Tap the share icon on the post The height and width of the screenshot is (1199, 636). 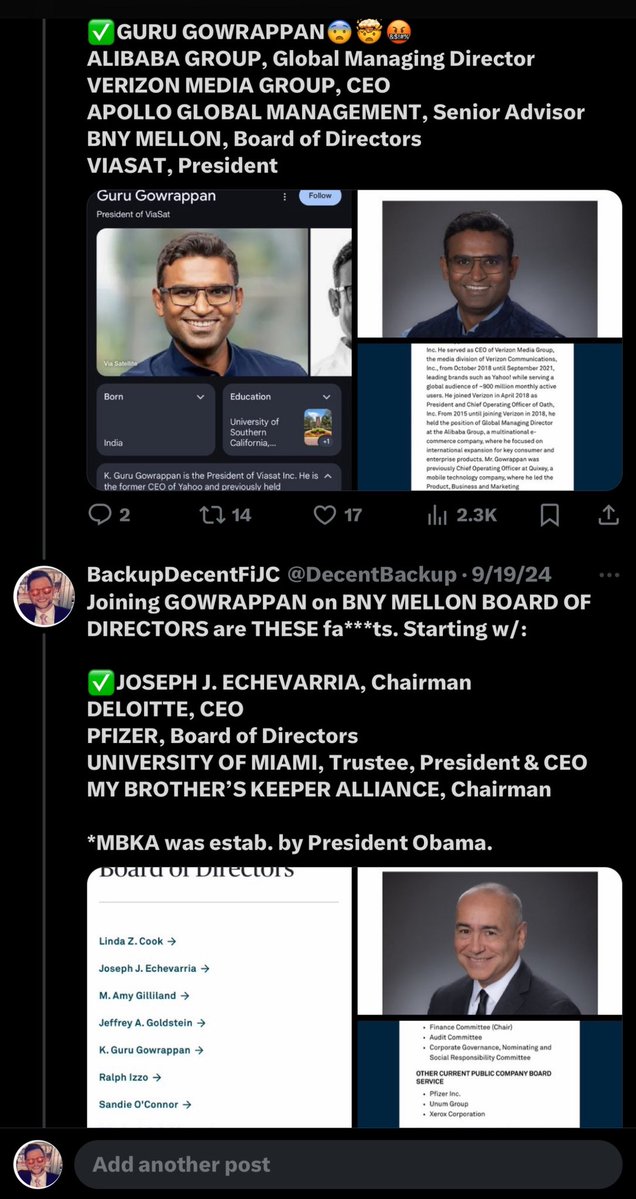[x=608, y=515]
